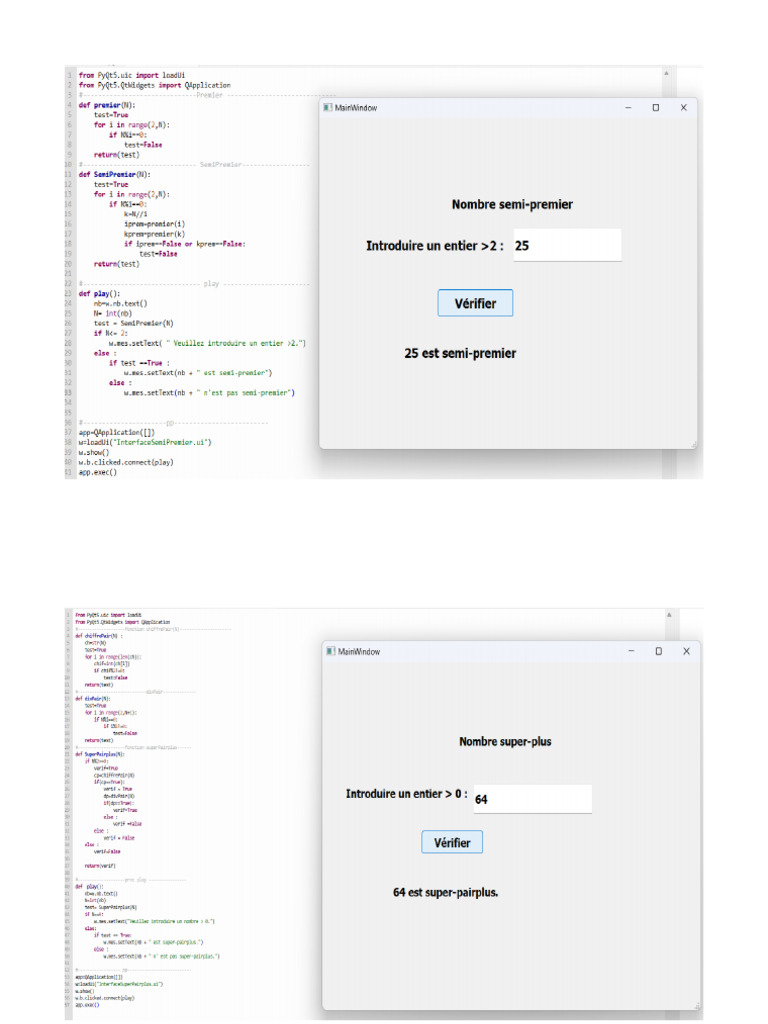Click the super-plus MainWindow title icon

point(331,652)
